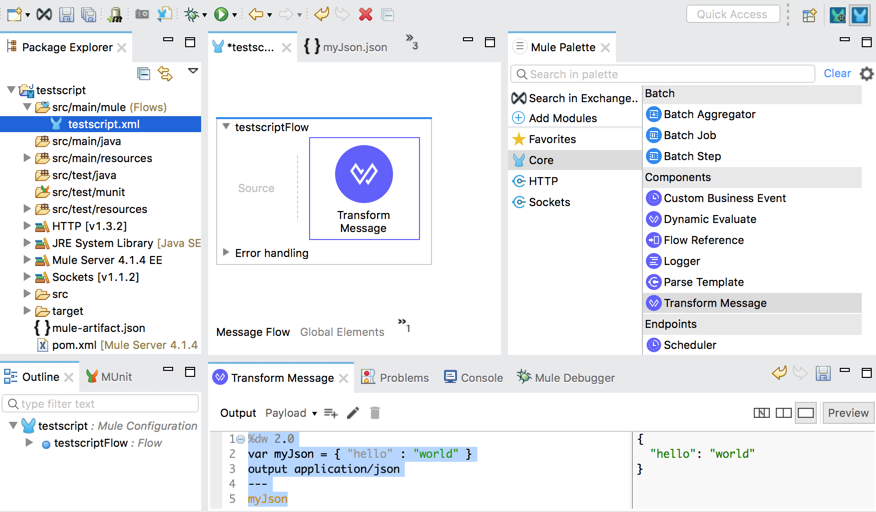
Task: Expand the src/main/resources folder
Action: pos(27,158)
